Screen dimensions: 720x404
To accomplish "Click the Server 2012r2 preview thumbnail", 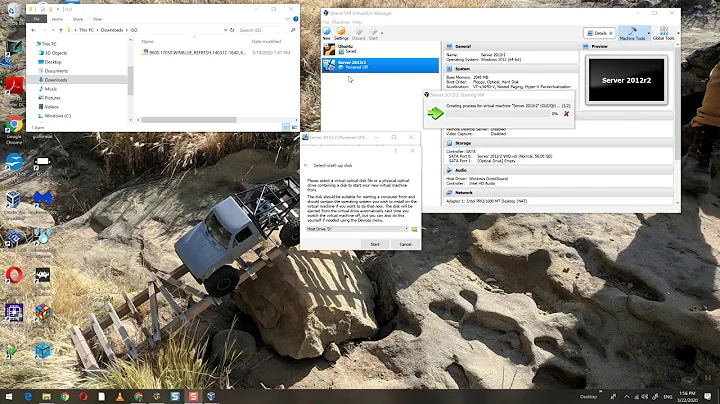I will 626,80.
